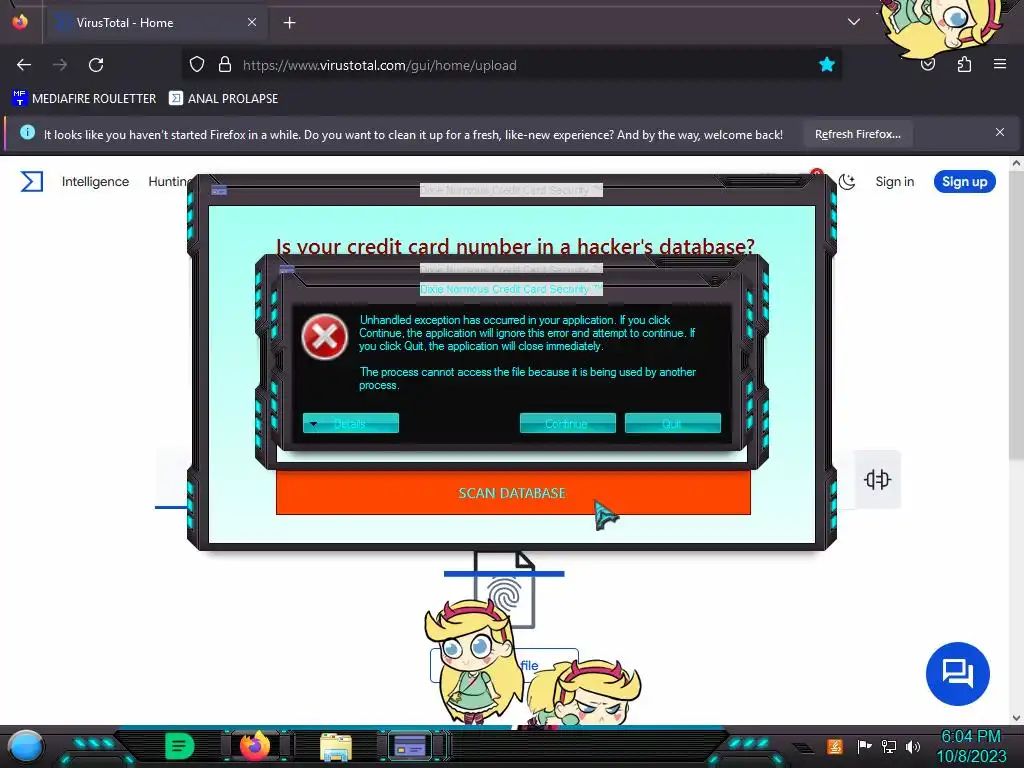
Task: Toggle VirusTotal dark mode moon icon
Action: [847, 182]
